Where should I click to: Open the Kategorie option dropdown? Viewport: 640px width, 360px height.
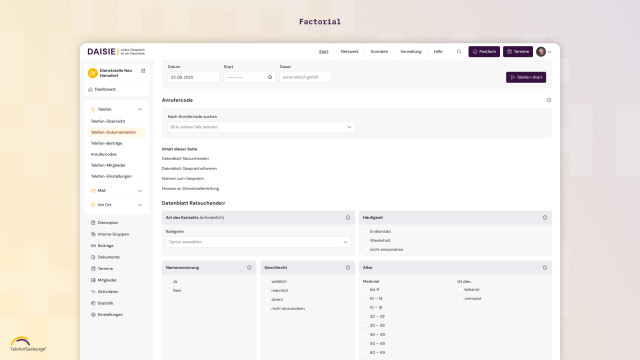click(258, 242)
